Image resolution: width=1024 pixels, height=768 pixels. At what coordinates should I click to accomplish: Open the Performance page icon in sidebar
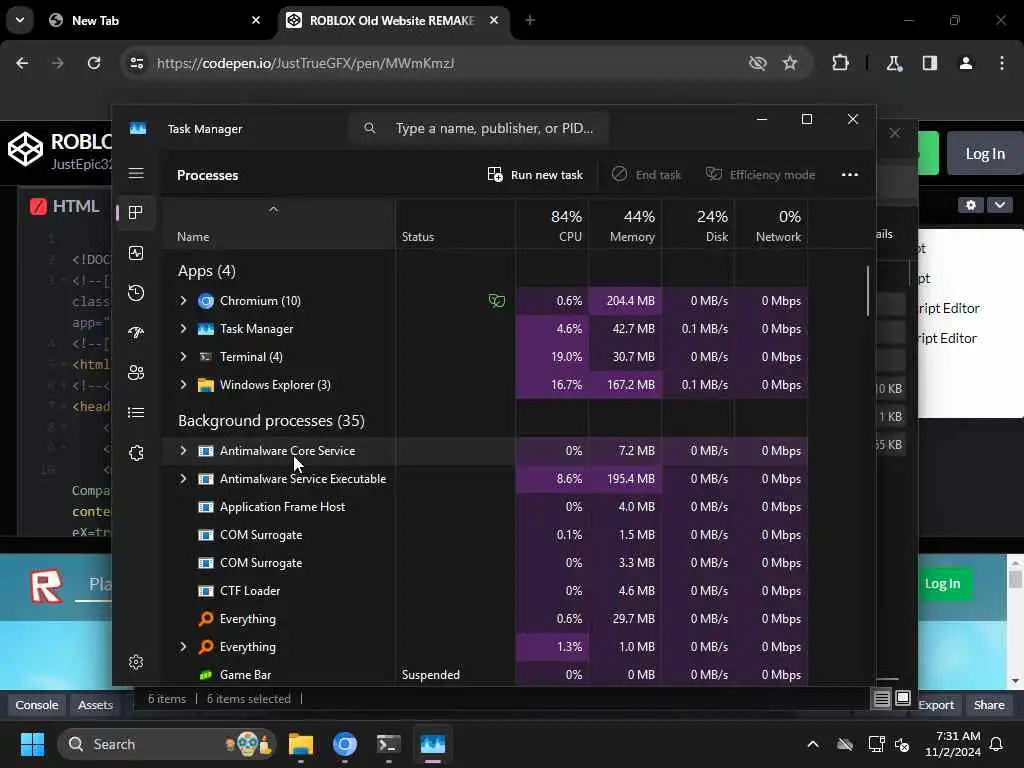(x=136, y=253)
